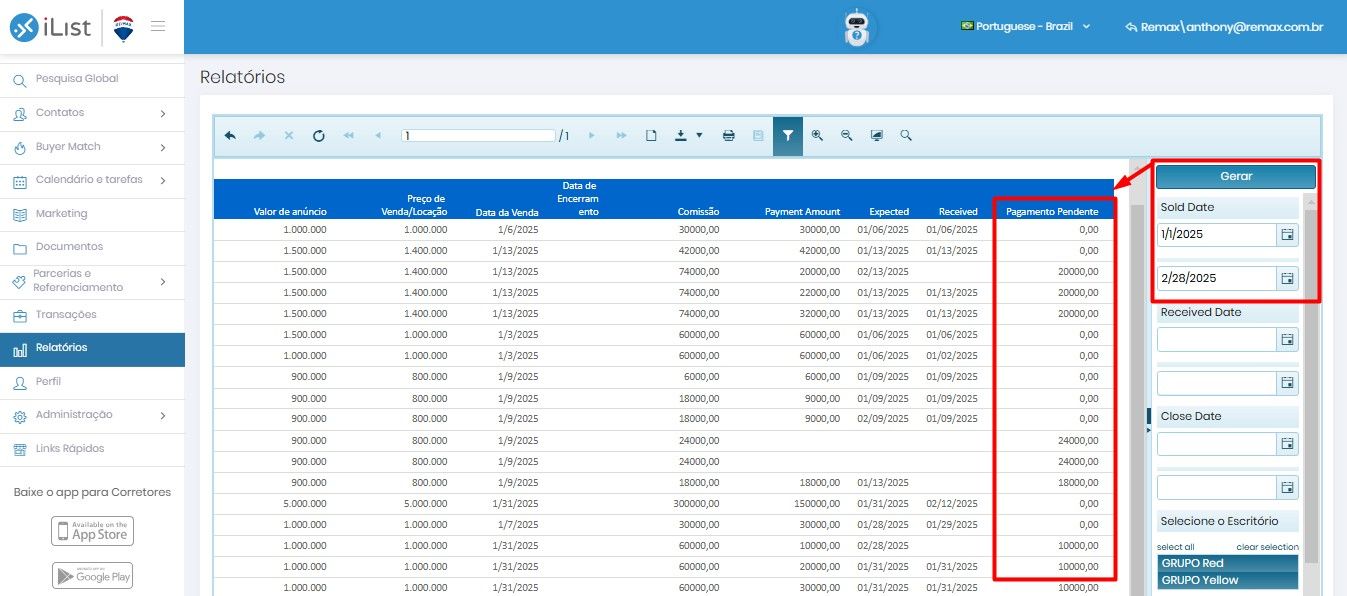Switch the report to full screen mode
Screen dimensions: 1347x596
pyautogui.click(x=877, y=136)
